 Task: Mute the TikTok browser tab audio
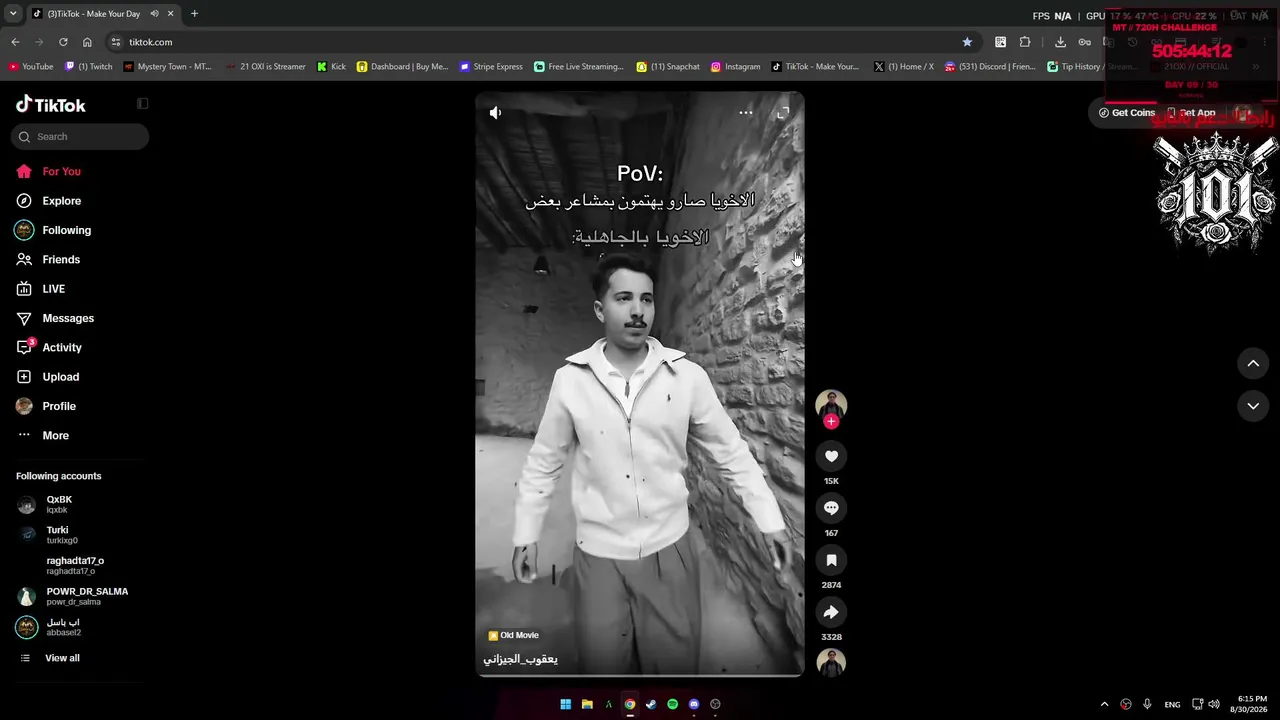tap(154, 14)
